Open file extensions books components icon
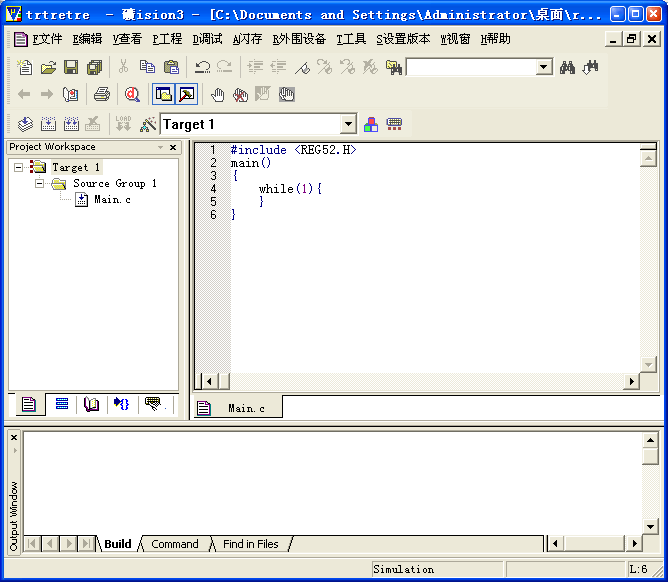This screenshot has width=668, height=582. coord(371,124)
